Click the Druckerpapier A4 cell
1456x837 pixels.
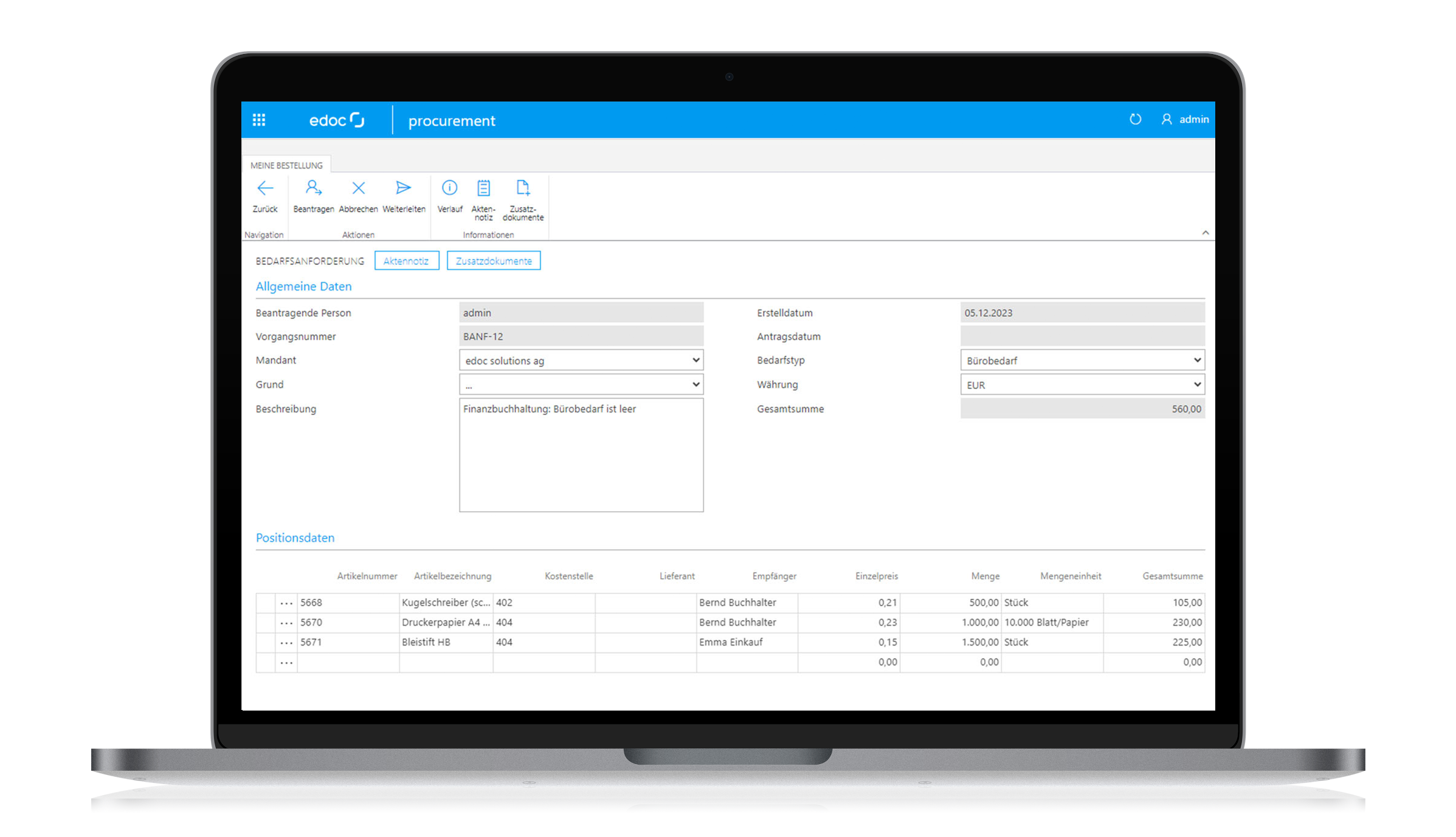pyautogui.click(x=446, y=623)
